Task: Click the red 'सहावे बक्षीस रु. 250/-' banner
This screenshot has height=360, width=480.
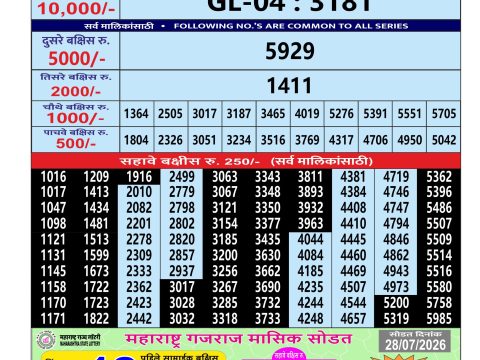Action: pyautogui.click(x=246, y=161)
